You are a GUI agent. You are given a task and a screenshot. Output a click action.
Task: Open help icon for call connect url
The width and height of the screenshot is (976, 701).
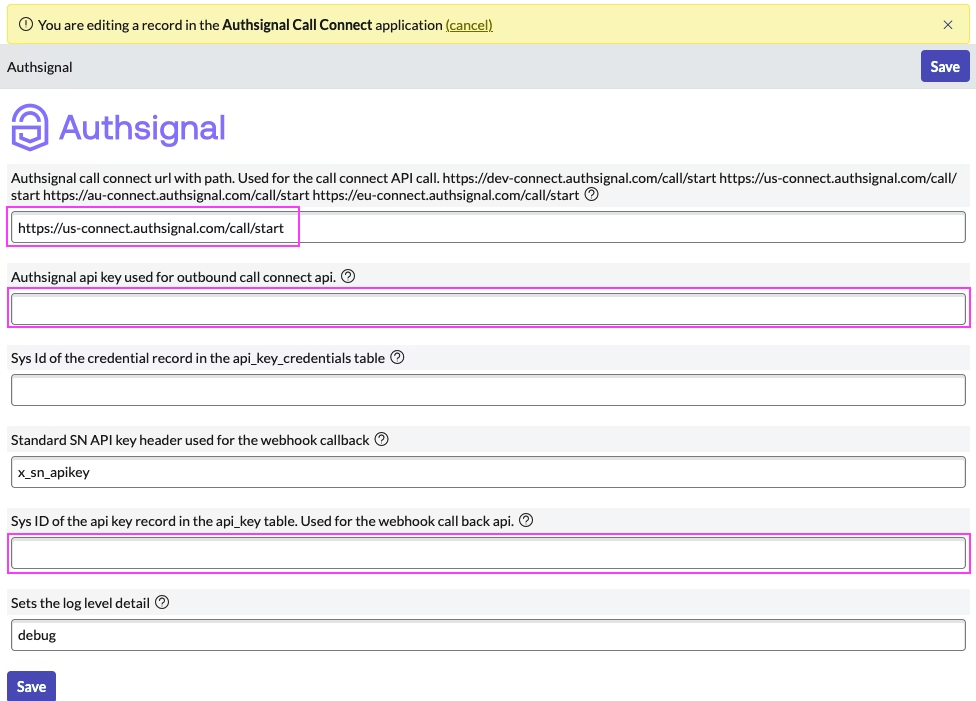tap(592, 194)
